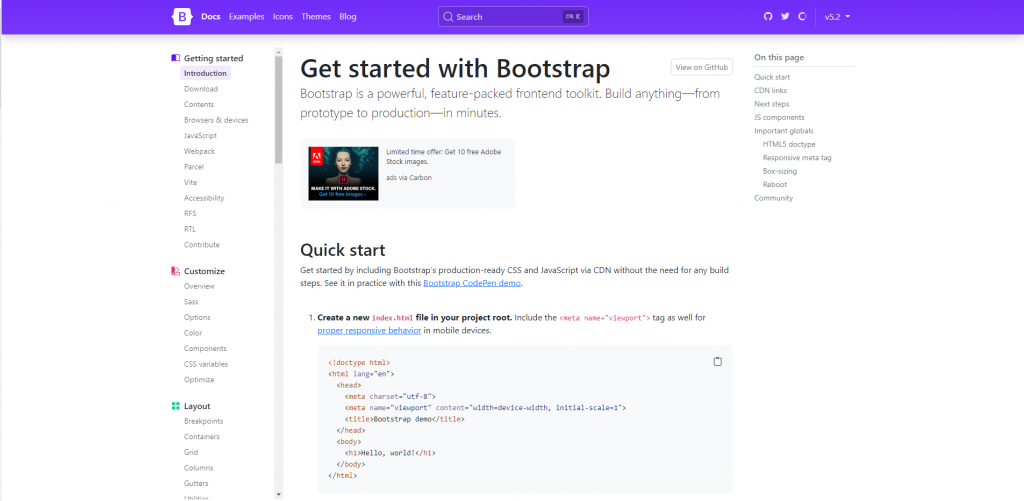
Task: Open Options under Customize
Action: [197, 317]
